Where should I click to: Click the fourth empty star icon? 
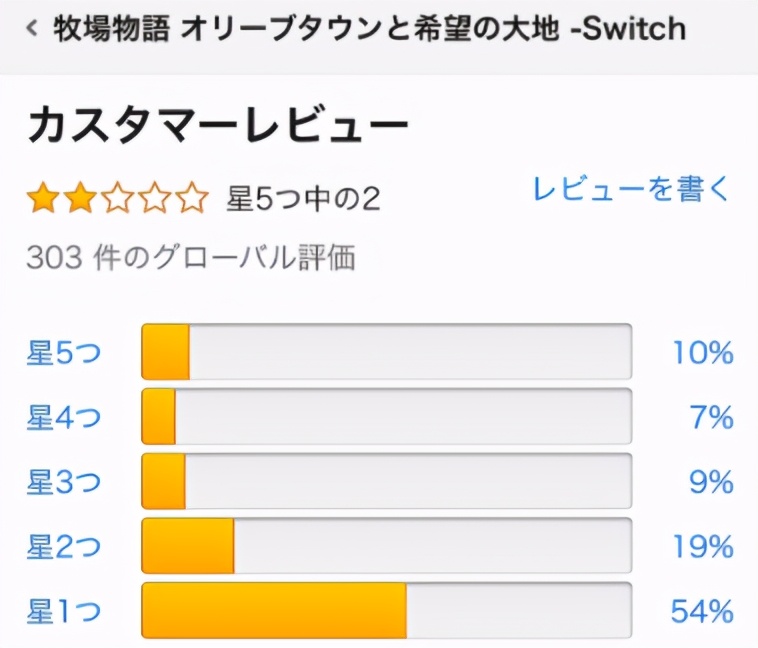[x=154, y=199]
